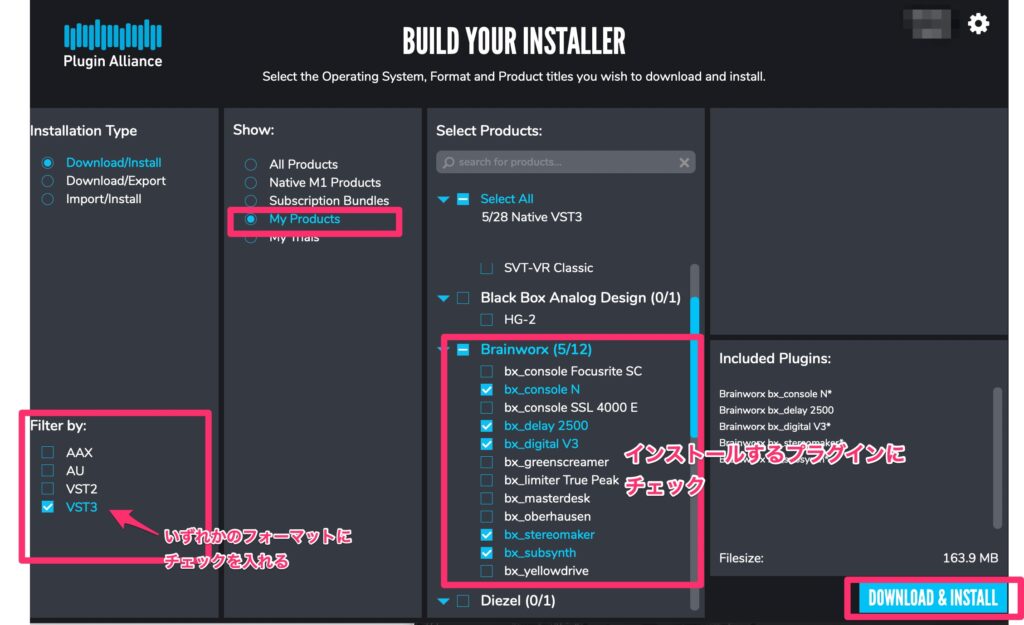The height and width of the screenshot is (625, 1024).
Task: Check the bx_masterdesk plugin checkbox
Action: [x=487, y=498]
